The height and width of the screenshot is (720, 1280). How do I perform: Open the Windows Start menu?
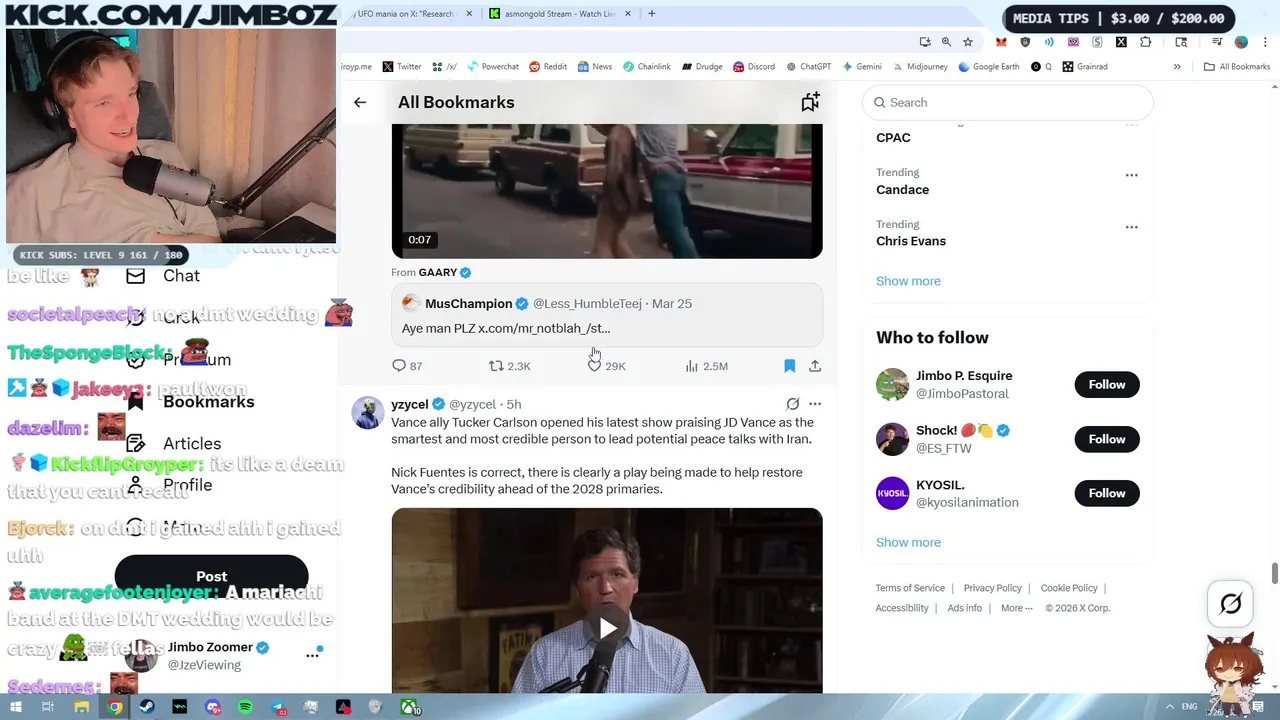[16, 707]
